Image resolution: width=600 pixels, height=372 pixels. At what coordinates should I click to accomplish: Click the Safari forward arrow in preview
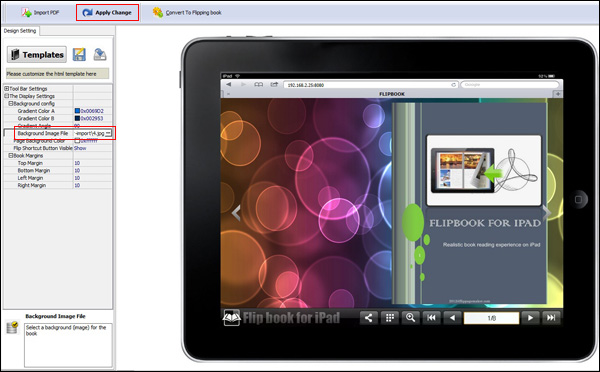243,84
